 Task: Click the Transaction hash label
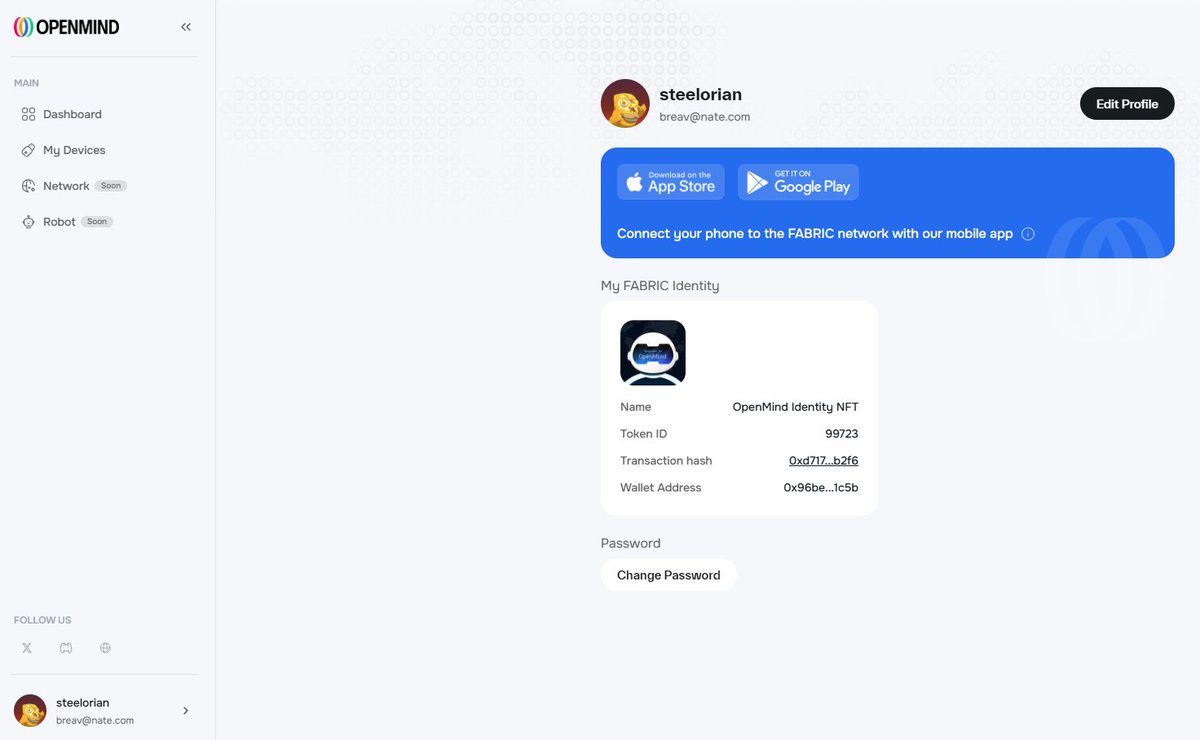(x=666, y=461)
